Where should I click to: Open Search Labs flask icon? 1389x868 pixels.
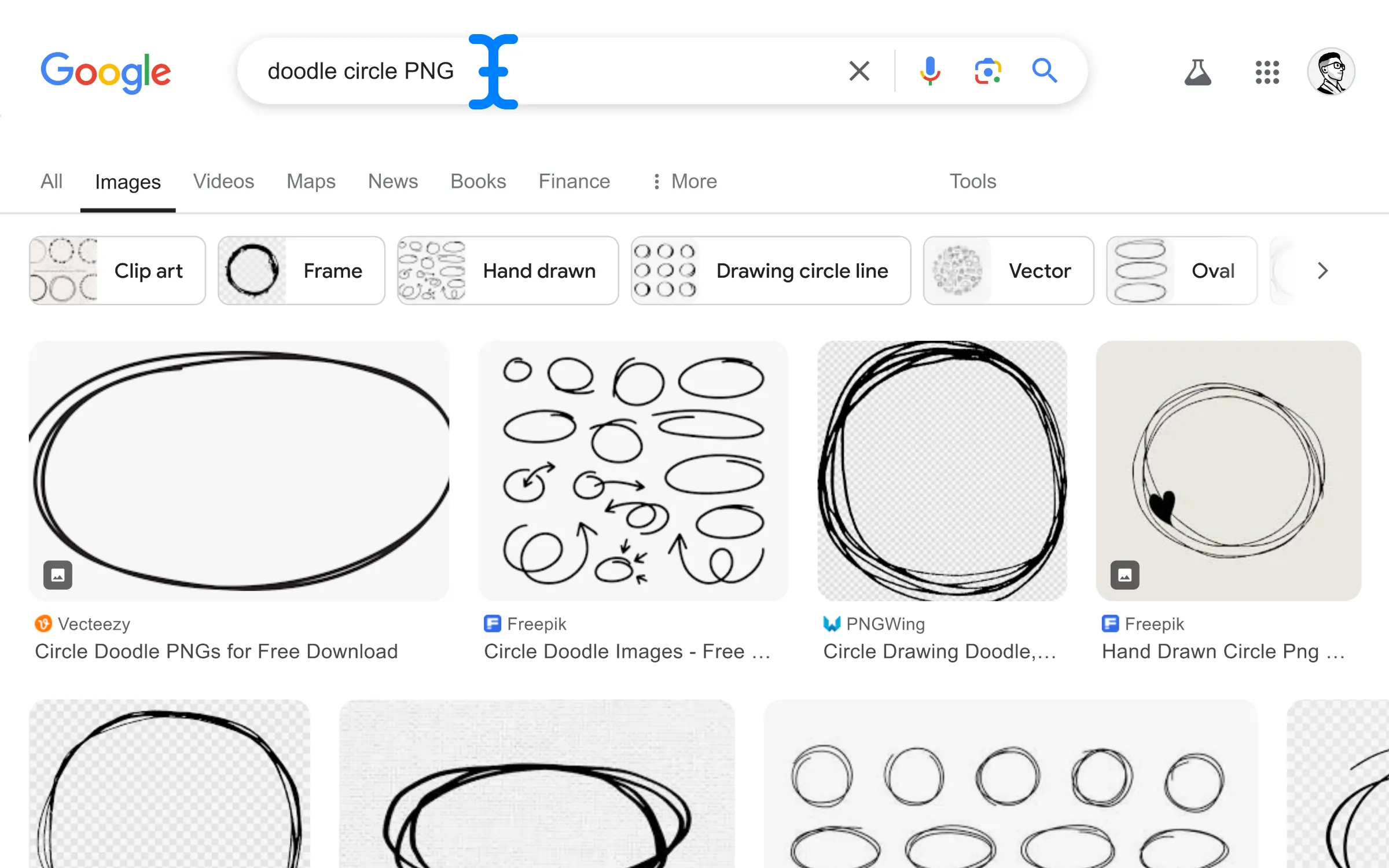point(1197,72)
